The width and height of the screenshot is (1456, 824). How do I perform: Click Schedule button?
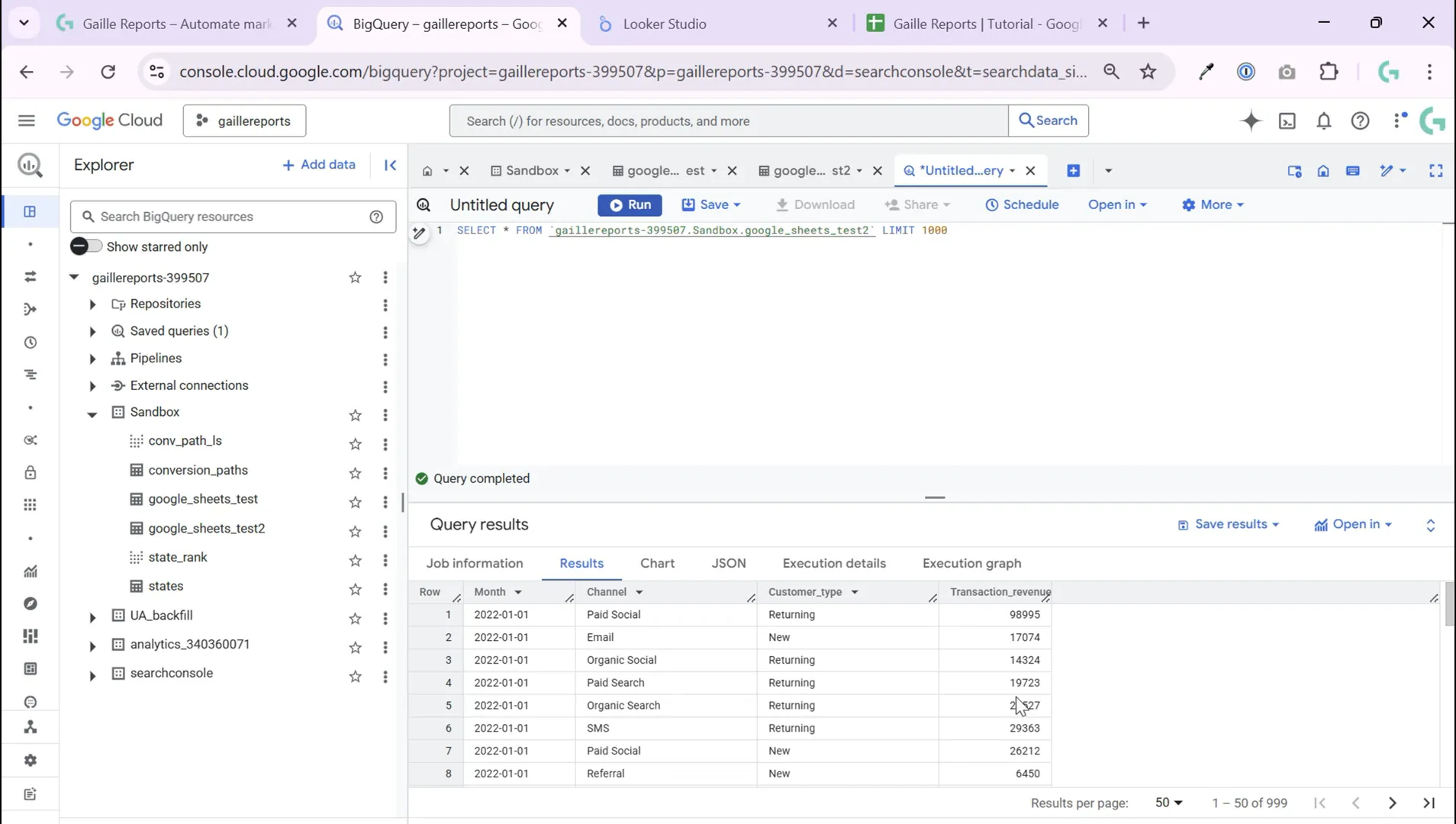1022,204
